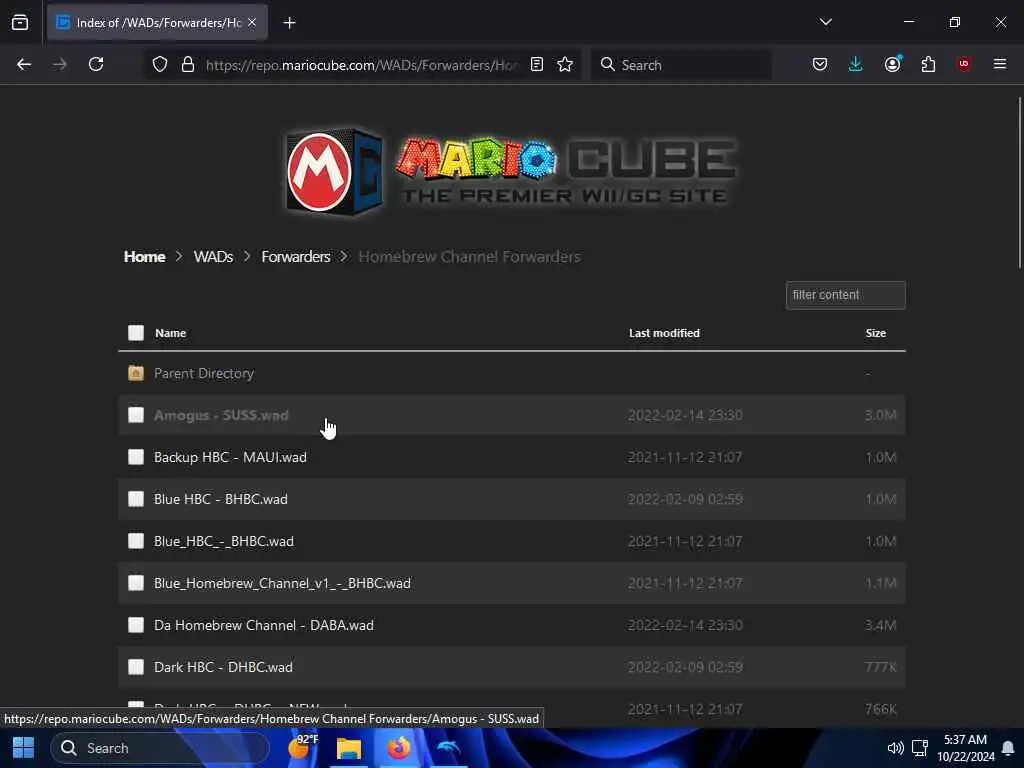The image size is (1024, 768).
Task: Download Dark HBC - DHBC.wad
Action: (x=223, y=667)
